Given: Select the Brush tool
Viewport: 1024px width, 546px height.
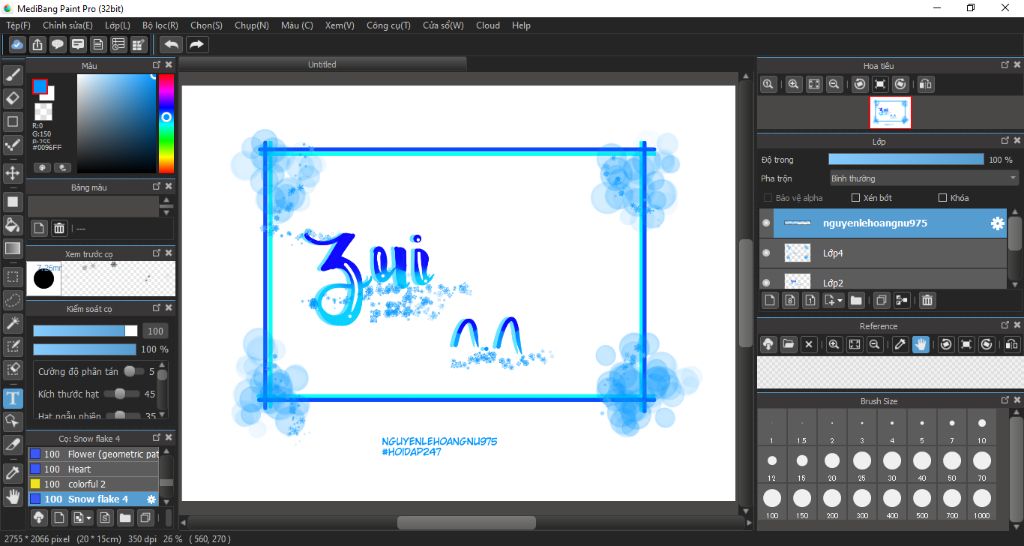Looking at the screenshot, I should tap(12, 75).
